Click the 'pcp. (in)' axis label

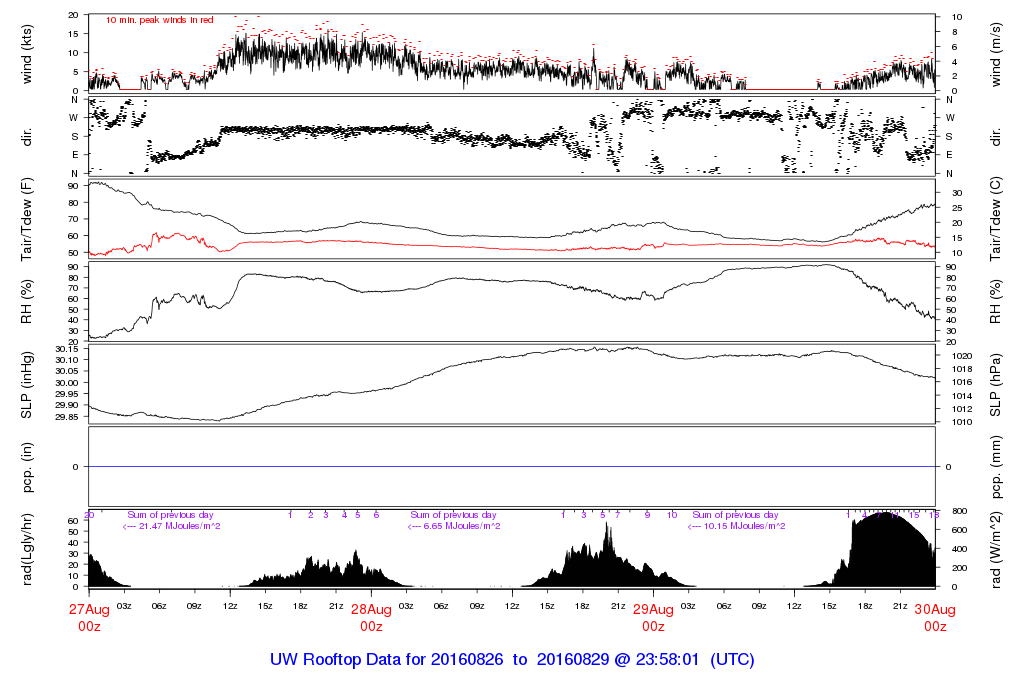click(x=27, y=467)
